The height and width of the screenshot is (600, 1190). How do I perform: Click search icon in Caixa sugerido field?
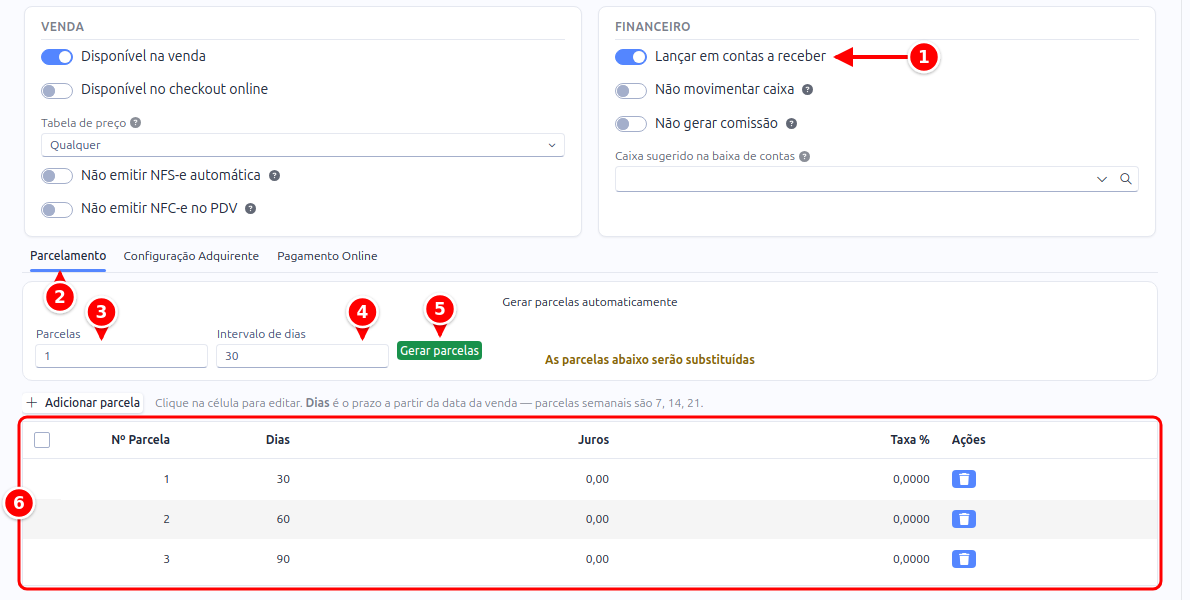1125,179
